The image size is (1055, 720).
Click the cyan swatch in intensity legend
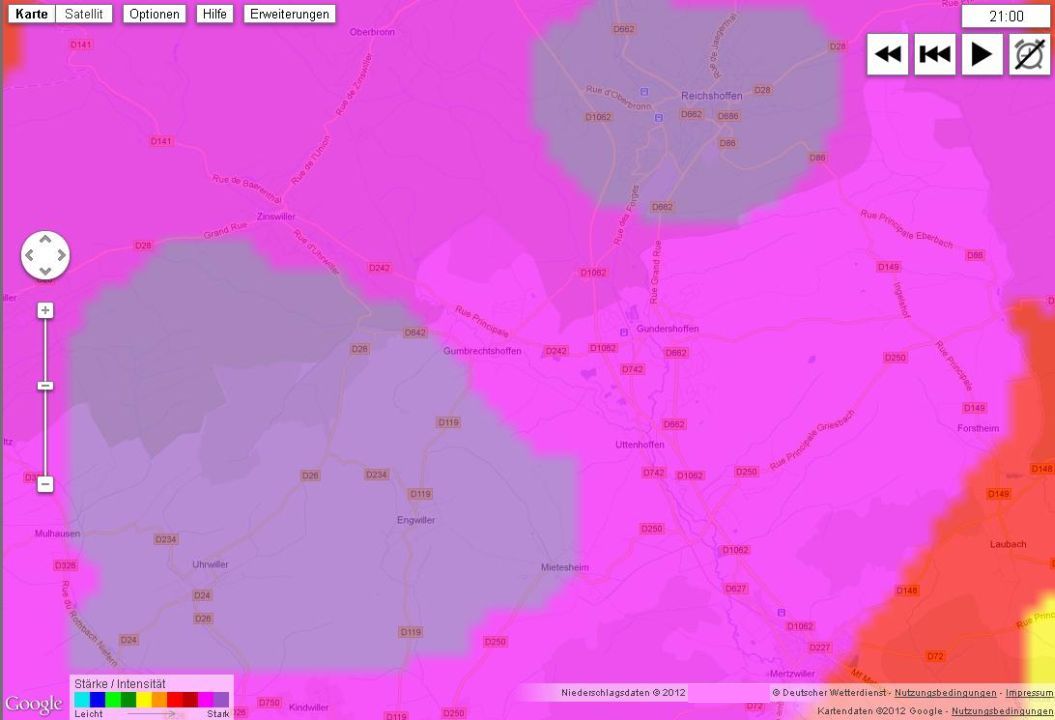tap(81, 700)
